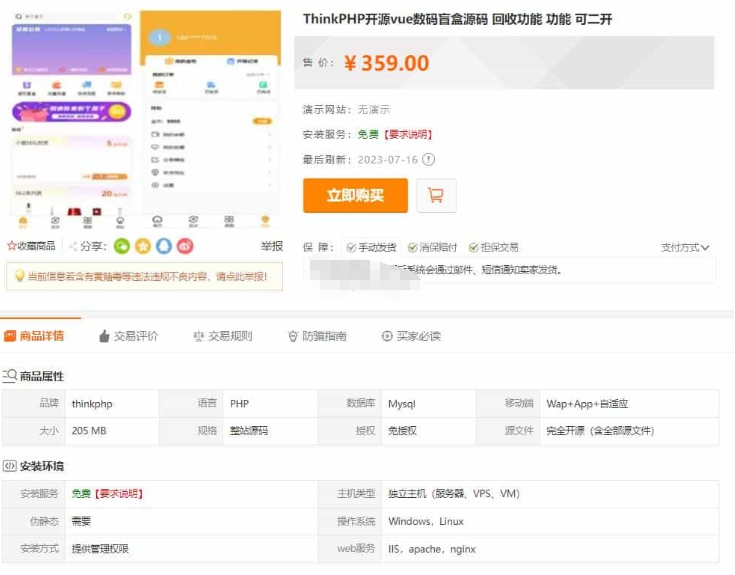Click the star icon for 收藏商品
This screenshot has height=575, width=735.
click(12, 246)
